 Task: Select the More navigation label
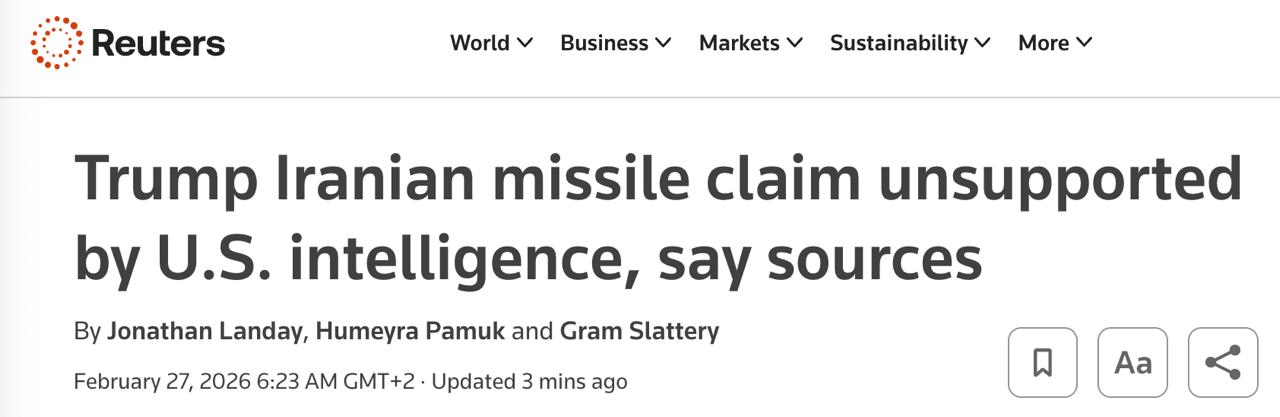tap(1043, 43)
